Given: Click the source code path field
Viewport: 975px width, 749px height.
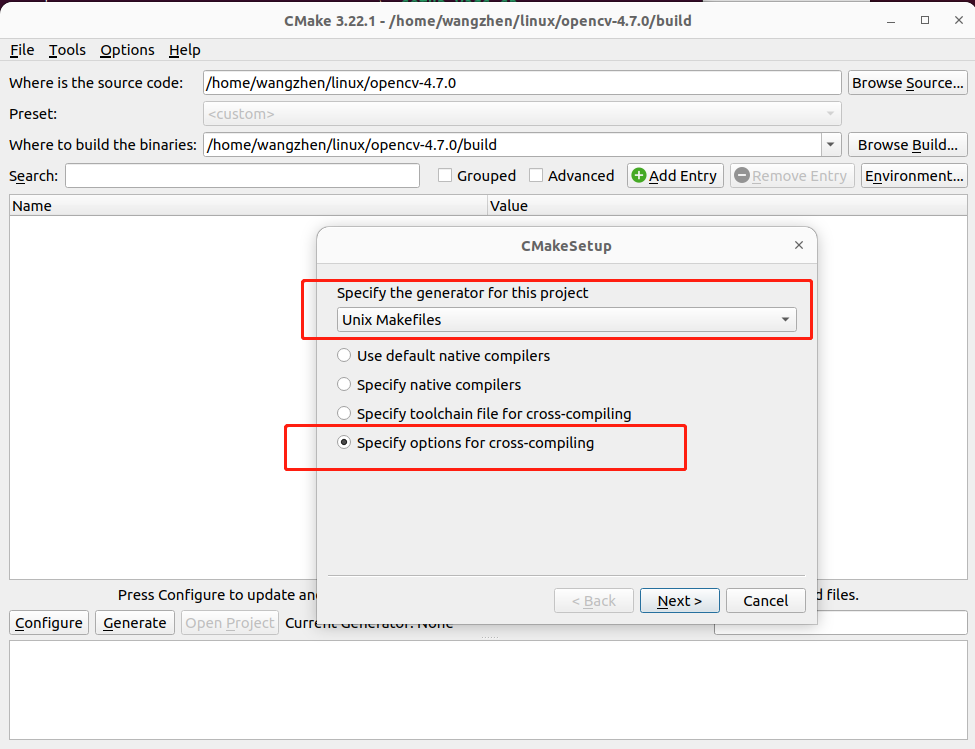Looking at the screenshot, I should tap(522, 83).
